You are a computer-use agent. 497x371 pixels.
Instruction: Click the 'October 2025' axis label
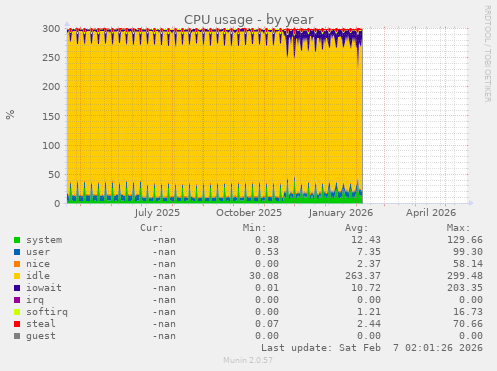pos(249,213)
